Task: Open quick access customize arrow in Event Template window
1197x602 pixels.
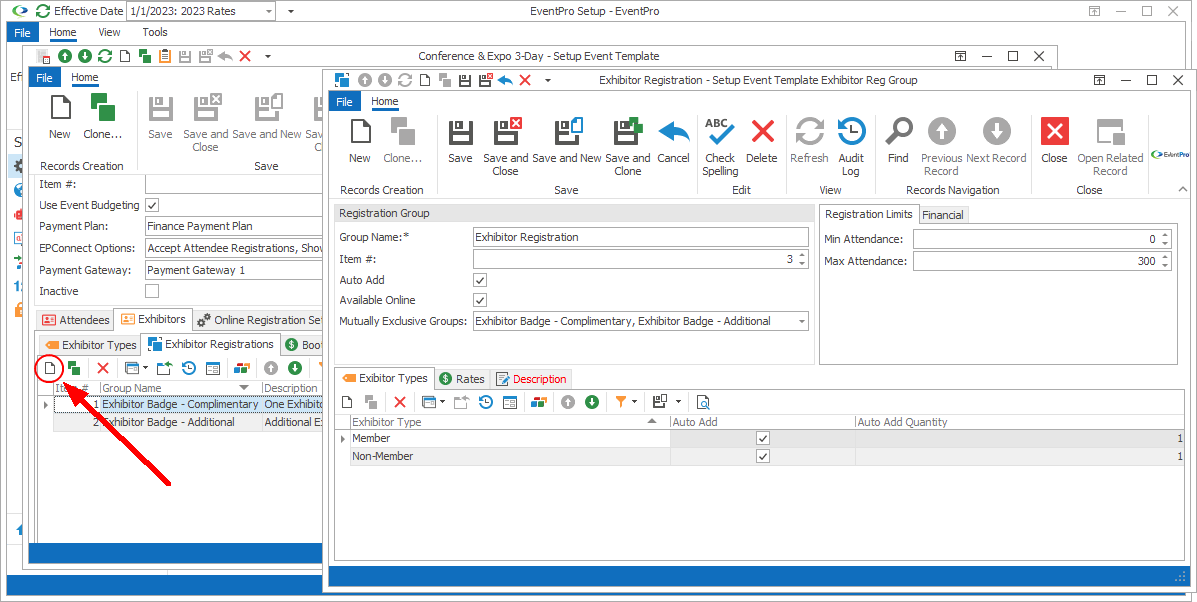Action: point(267,56)
